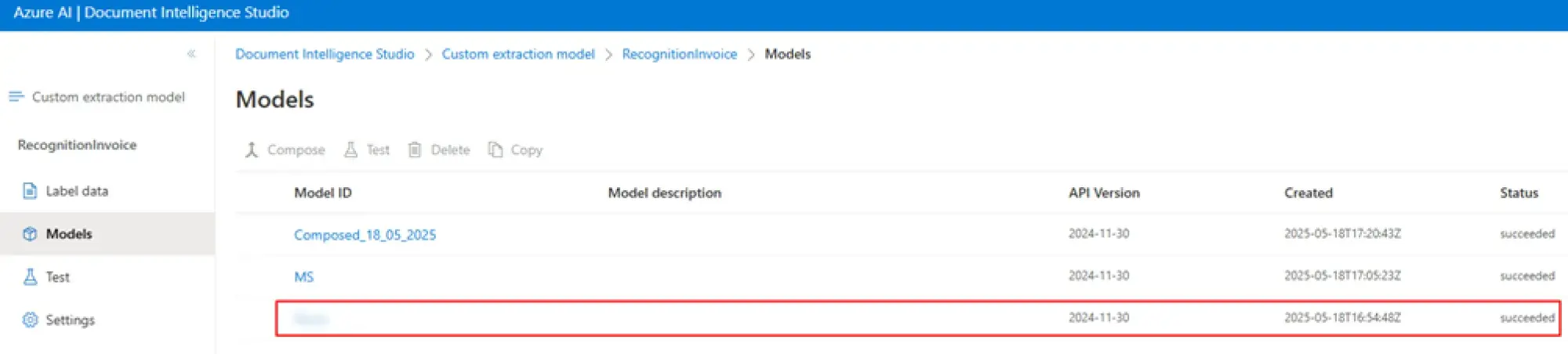Image resolution: width=1568 pixels, height=354 pixels.
Task: Click the Copy icon in the toolbar
Action: [495, 150]
